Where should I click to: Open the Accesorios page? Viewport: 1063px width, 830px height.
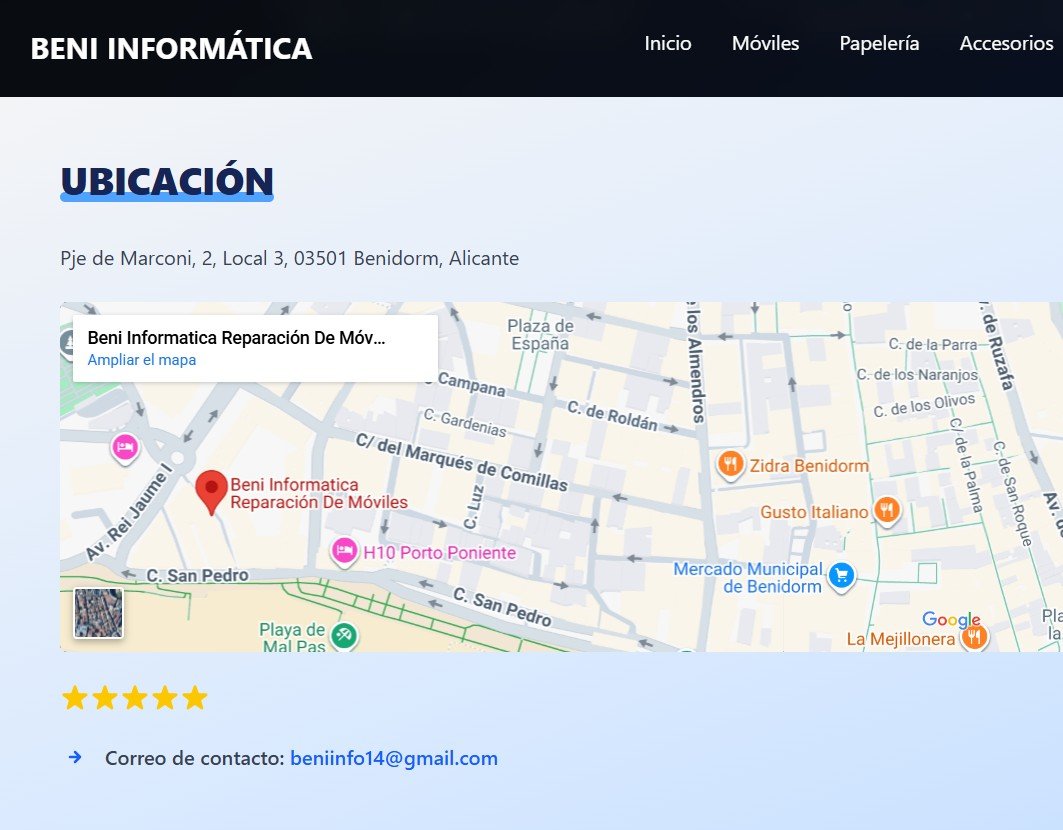click(x=1006, y=43)
